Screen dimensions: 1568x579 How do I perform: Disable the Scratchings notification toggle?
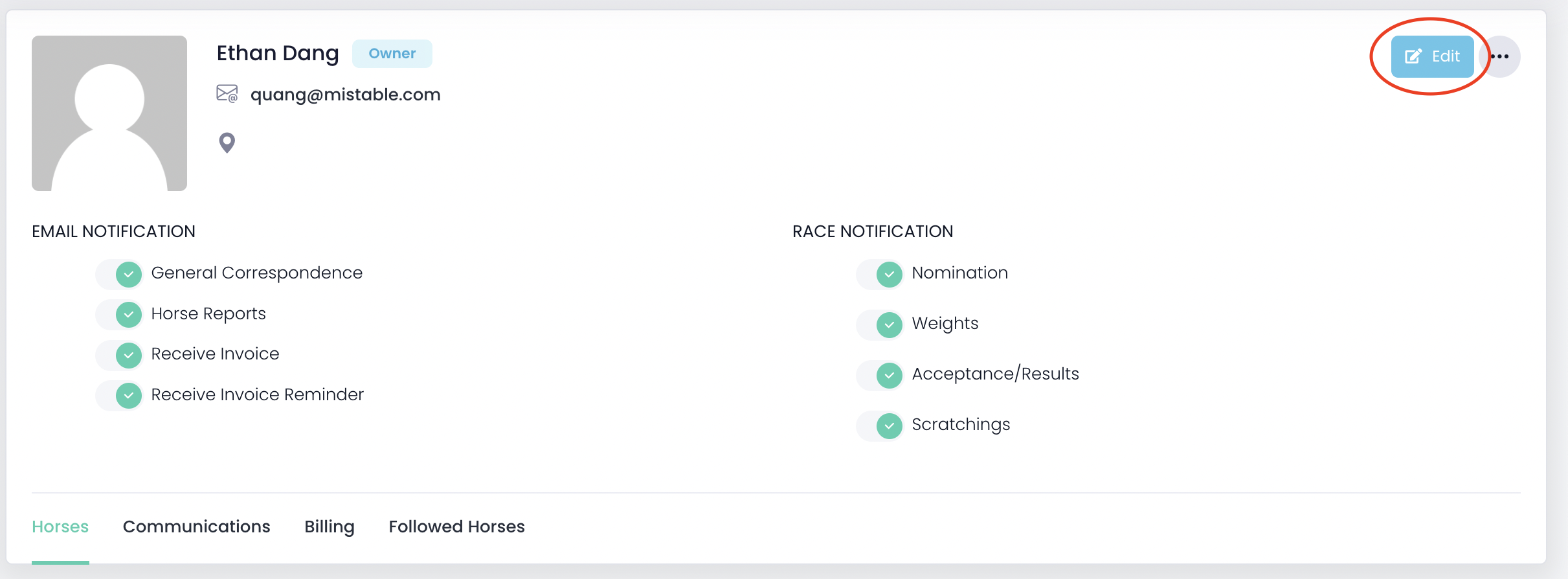(880, 426)
